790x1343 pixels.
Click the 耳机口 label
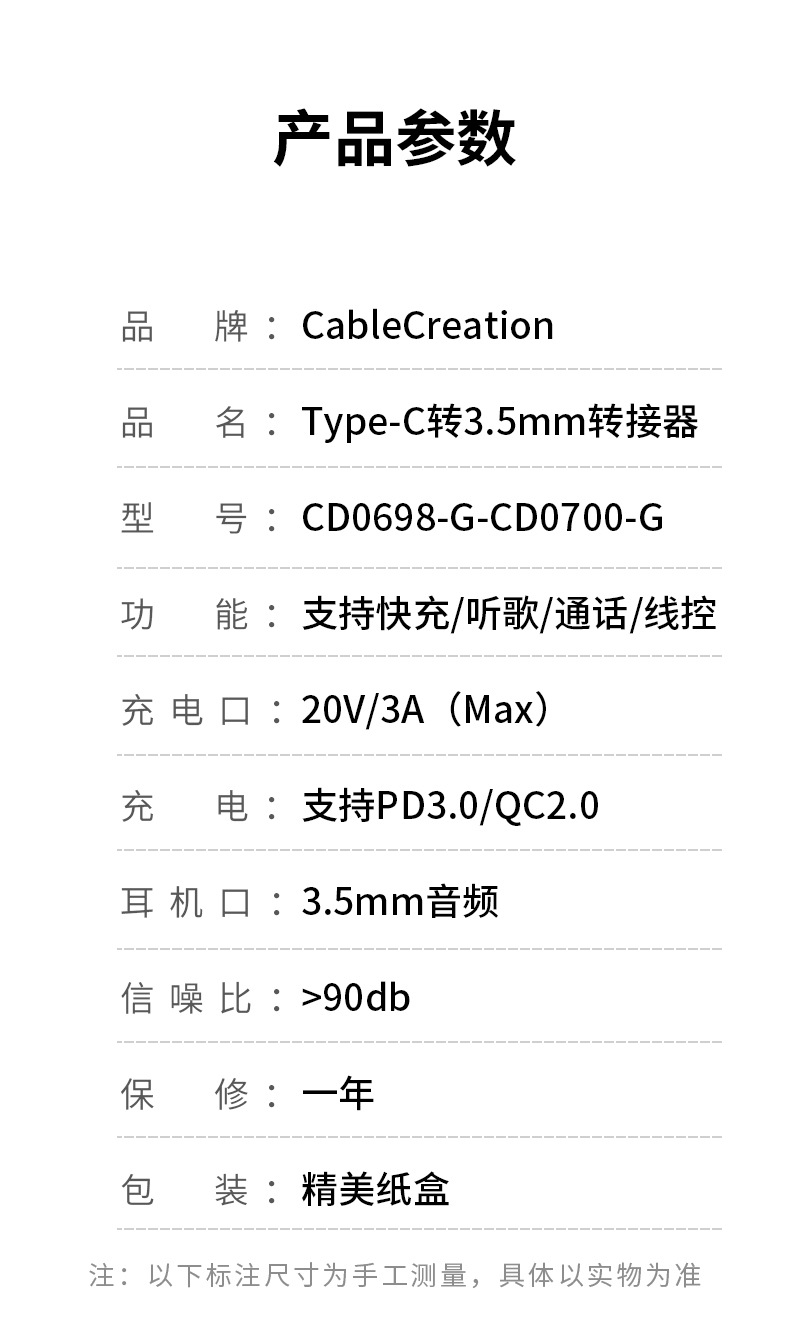pyautogui.click(x=185, y=902)
